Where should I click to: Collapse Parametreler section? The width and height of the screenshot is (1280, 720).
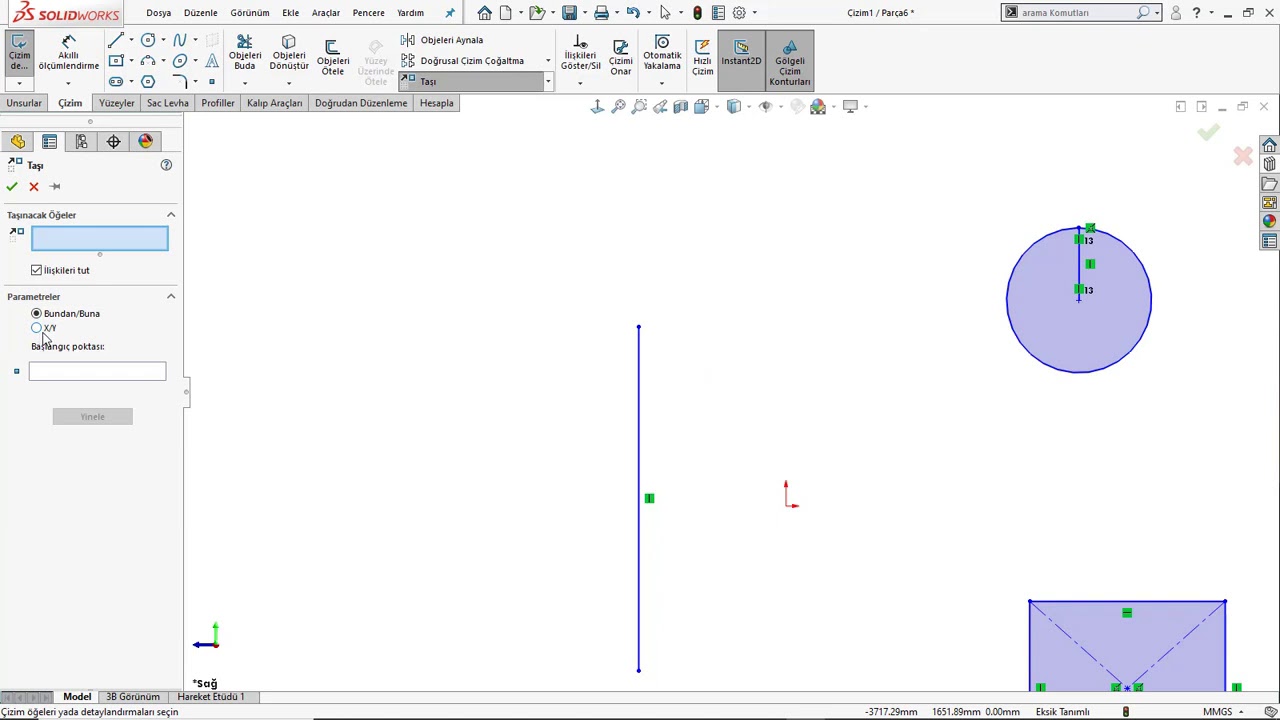coord(170,296)
